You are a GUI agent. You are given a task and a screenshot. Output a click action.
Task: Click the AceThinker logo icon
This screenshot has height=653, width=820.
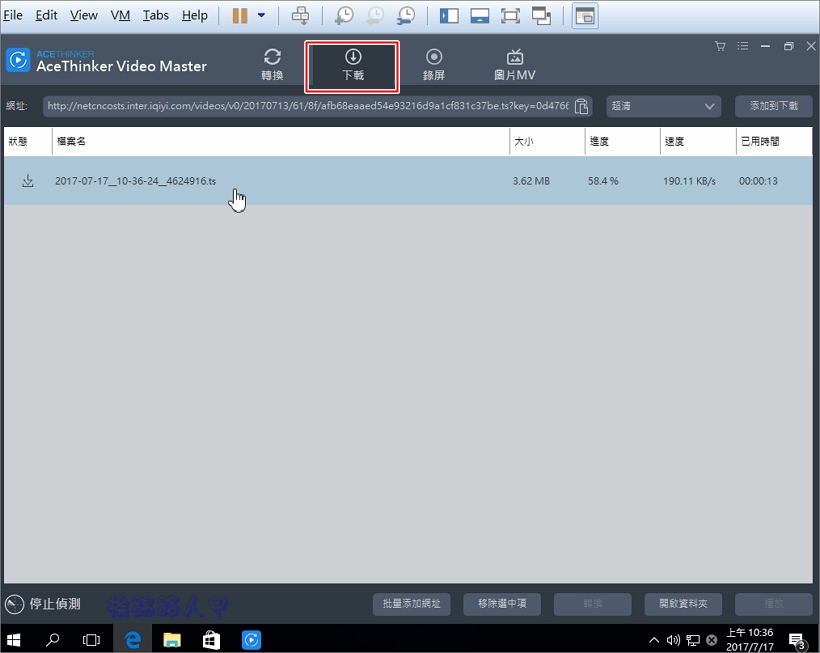click(18, 60)
